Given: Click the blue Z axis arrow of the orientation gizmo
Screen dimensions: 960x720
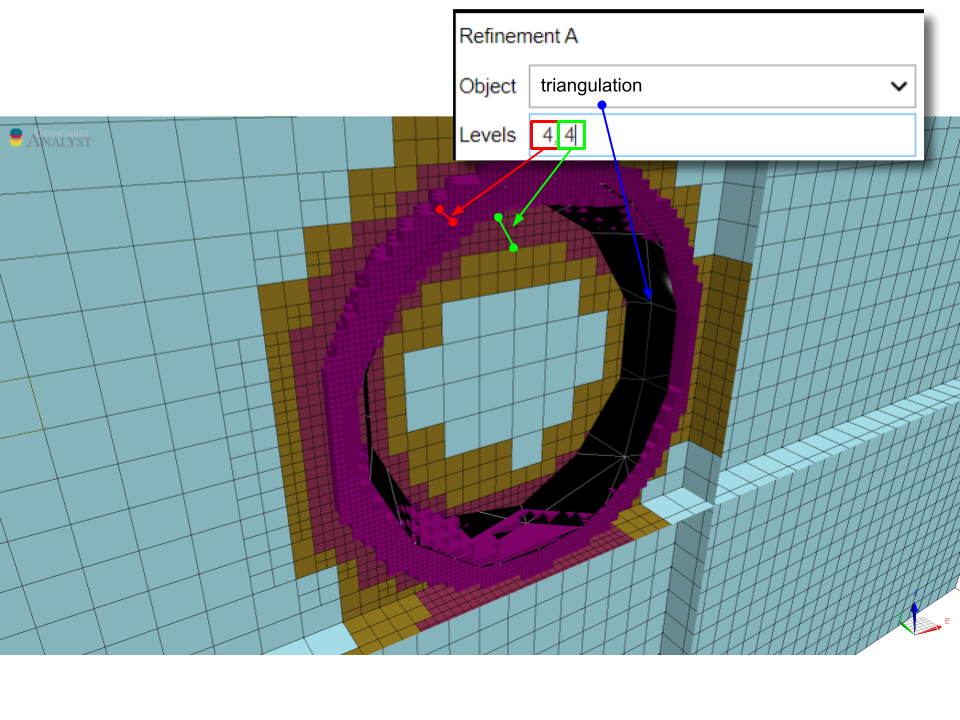Looking at the screenshot, I should [x=914, y=608].
